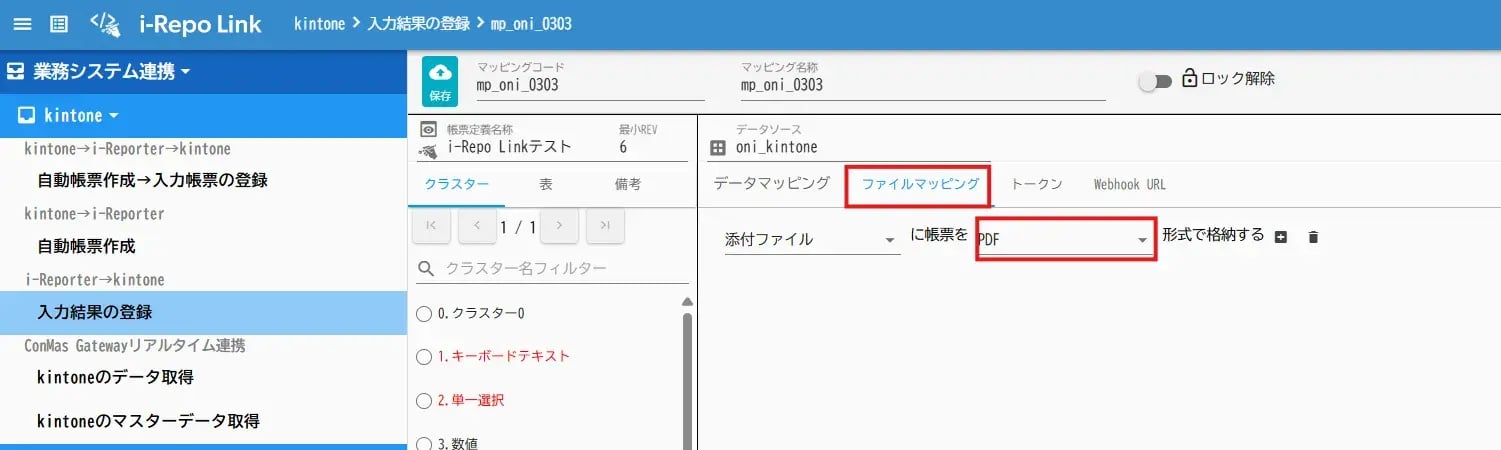This screenshot has height=450, width=1501.
Task: Select radio button 2.単一選択
Action: point(424,400)
